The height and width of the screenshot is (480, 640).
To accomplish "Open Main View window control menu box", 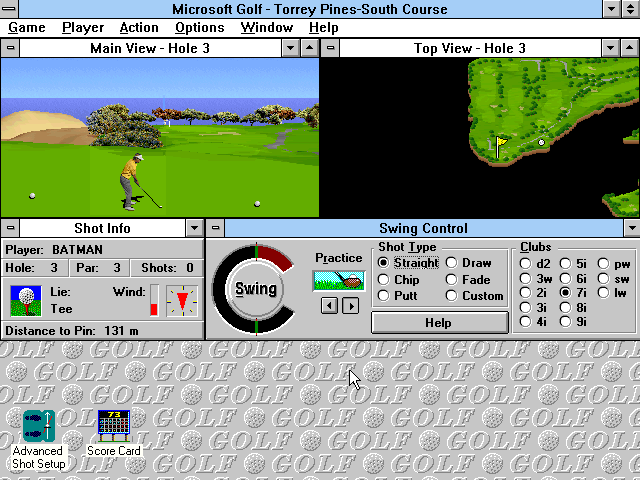I will tap(10, 48).
